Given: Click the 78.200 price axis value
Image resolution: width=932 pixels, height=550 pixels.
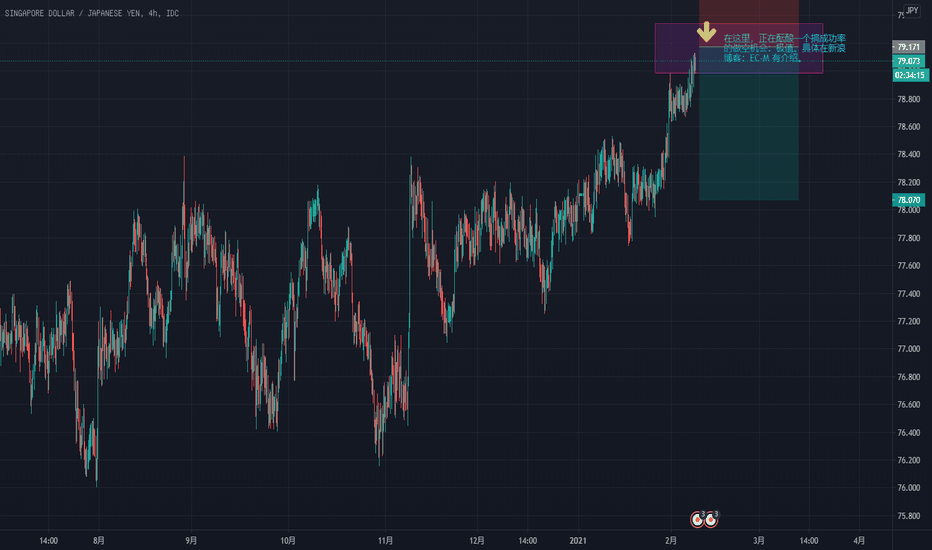Looking at the screenshot, I should click(909, 183).
